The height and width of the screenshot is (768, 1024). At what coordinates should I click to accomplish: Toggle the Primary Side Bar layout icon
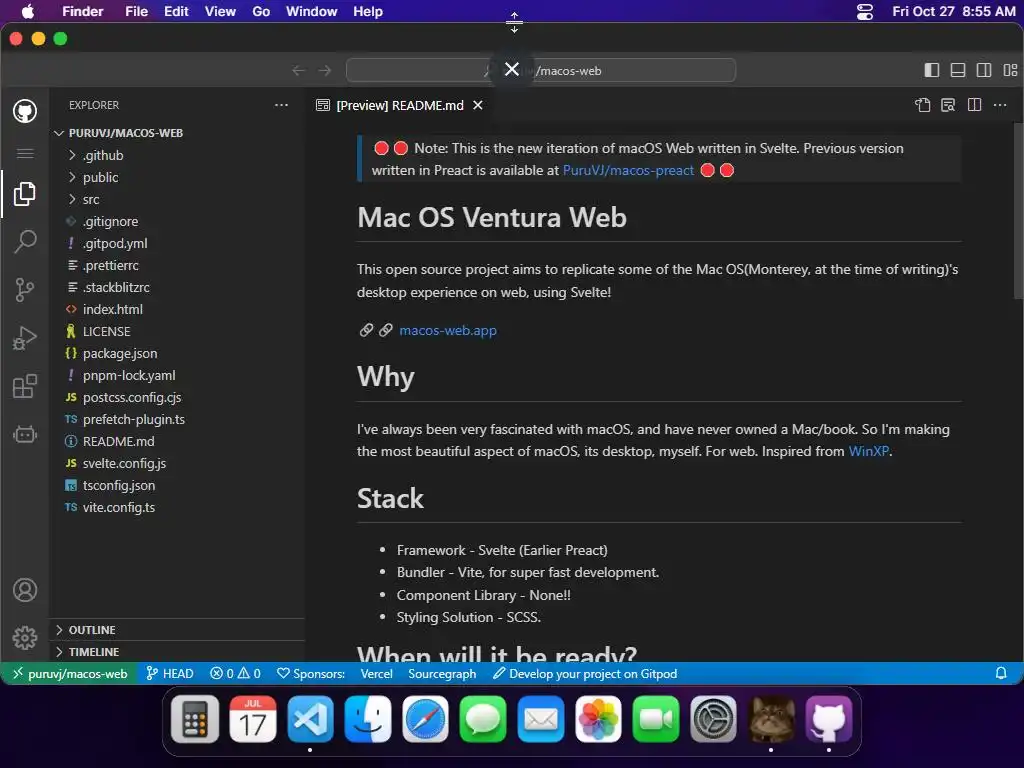[932, 71]
